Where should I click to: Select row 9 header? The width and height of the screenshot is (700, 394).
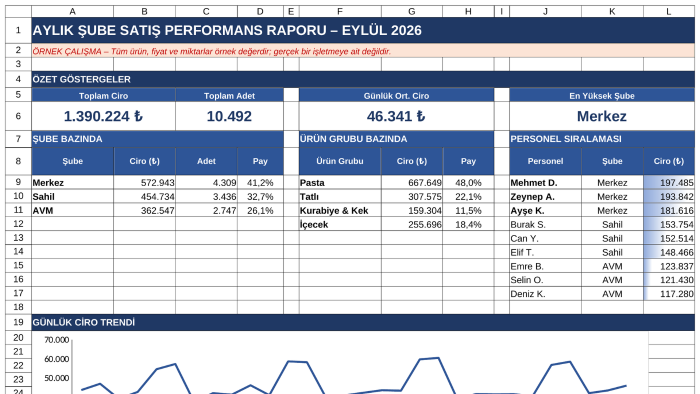point(18,182)
